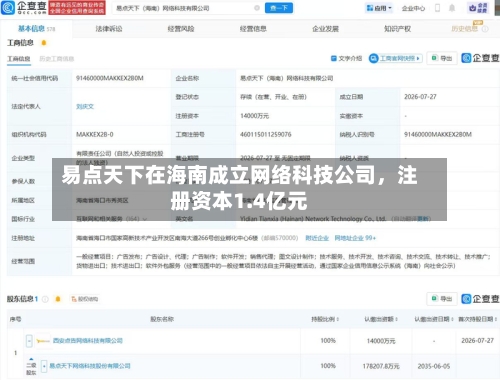Open shareholder 西安点告网络科技有限公司 link
The image size is (500, 380).
88,341
